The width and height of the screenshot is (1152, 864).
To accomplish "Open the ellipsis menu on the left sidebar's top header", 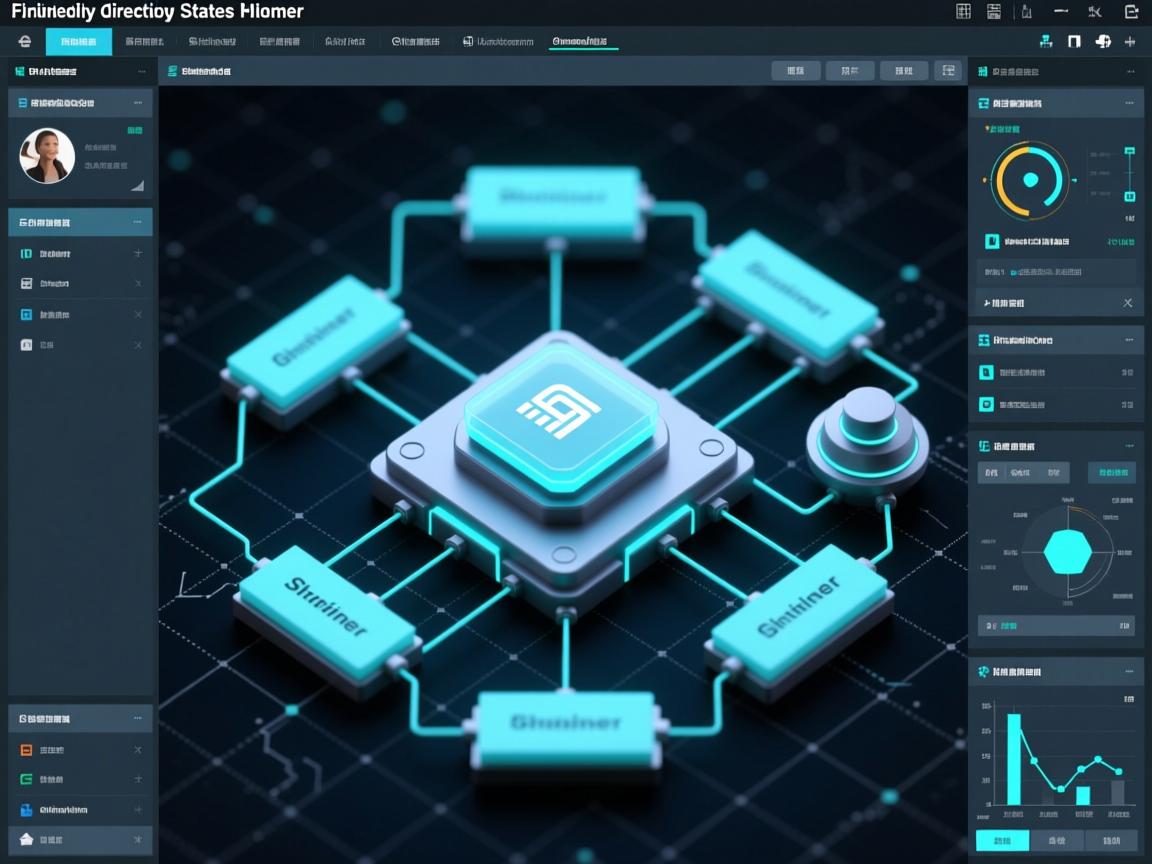I will click(x=142, y=71).
